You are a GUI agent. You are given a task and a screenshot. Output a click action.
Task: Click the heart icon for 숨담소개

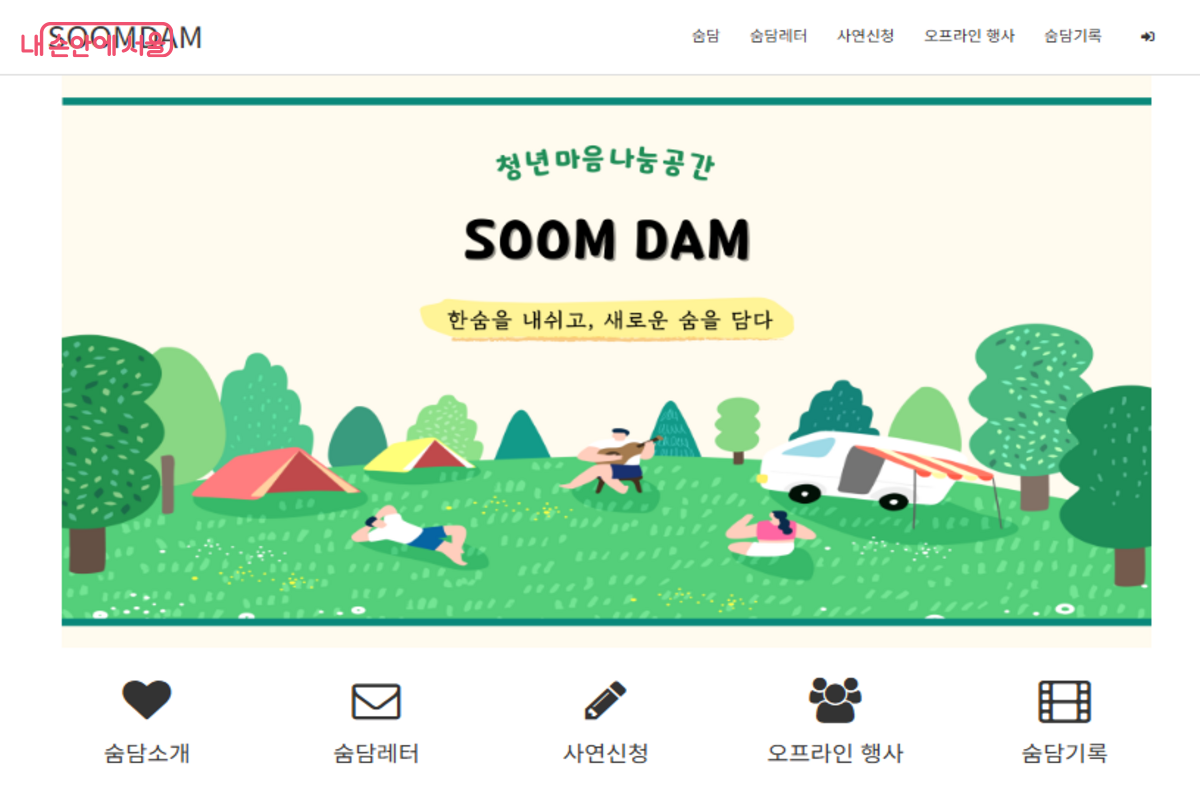tap(147, 700)
